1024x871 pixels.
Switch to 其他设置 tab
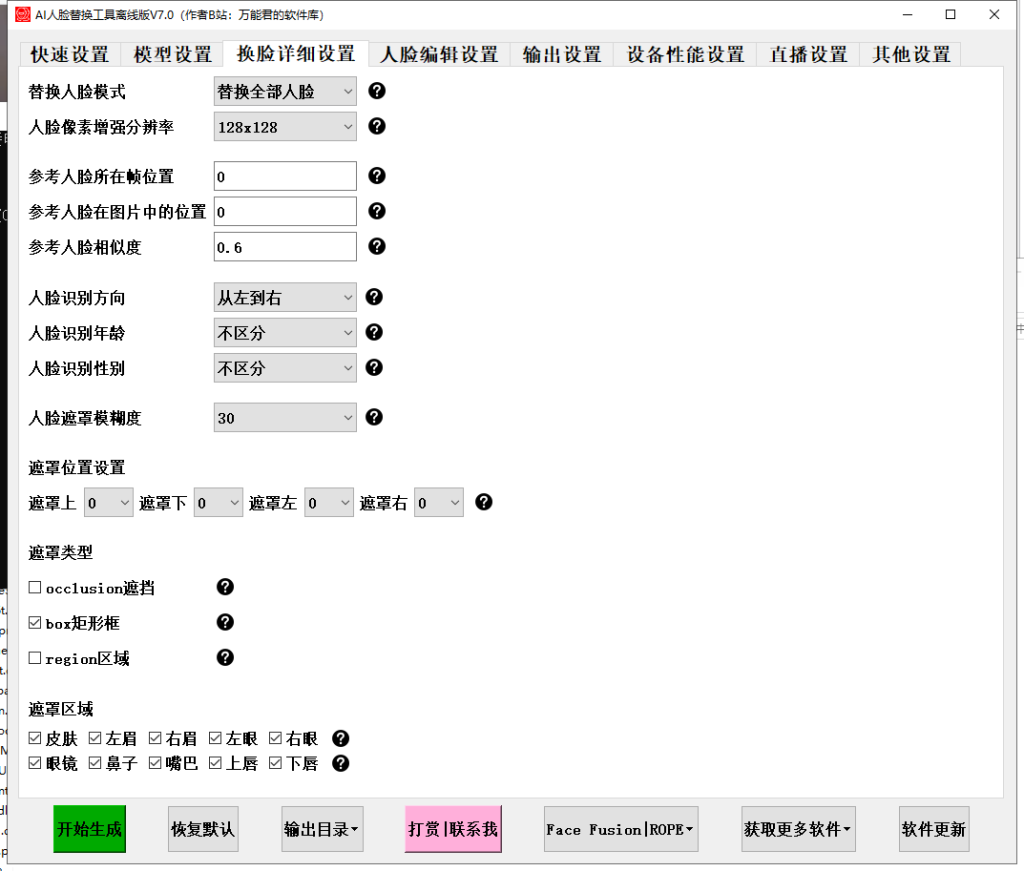912,55
